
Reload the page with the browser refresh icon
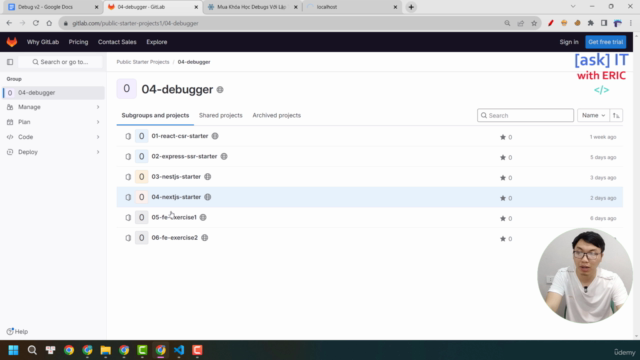tap(36, 23)
